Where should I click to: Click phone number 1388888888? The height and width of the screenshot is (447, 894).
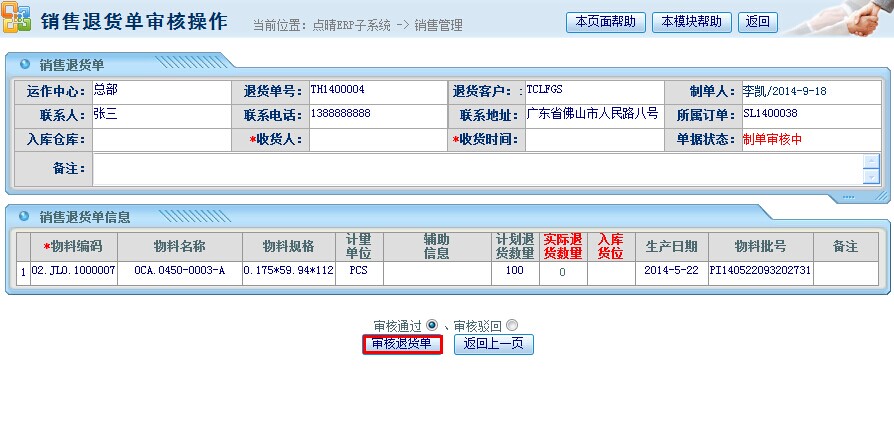[340, 113]
